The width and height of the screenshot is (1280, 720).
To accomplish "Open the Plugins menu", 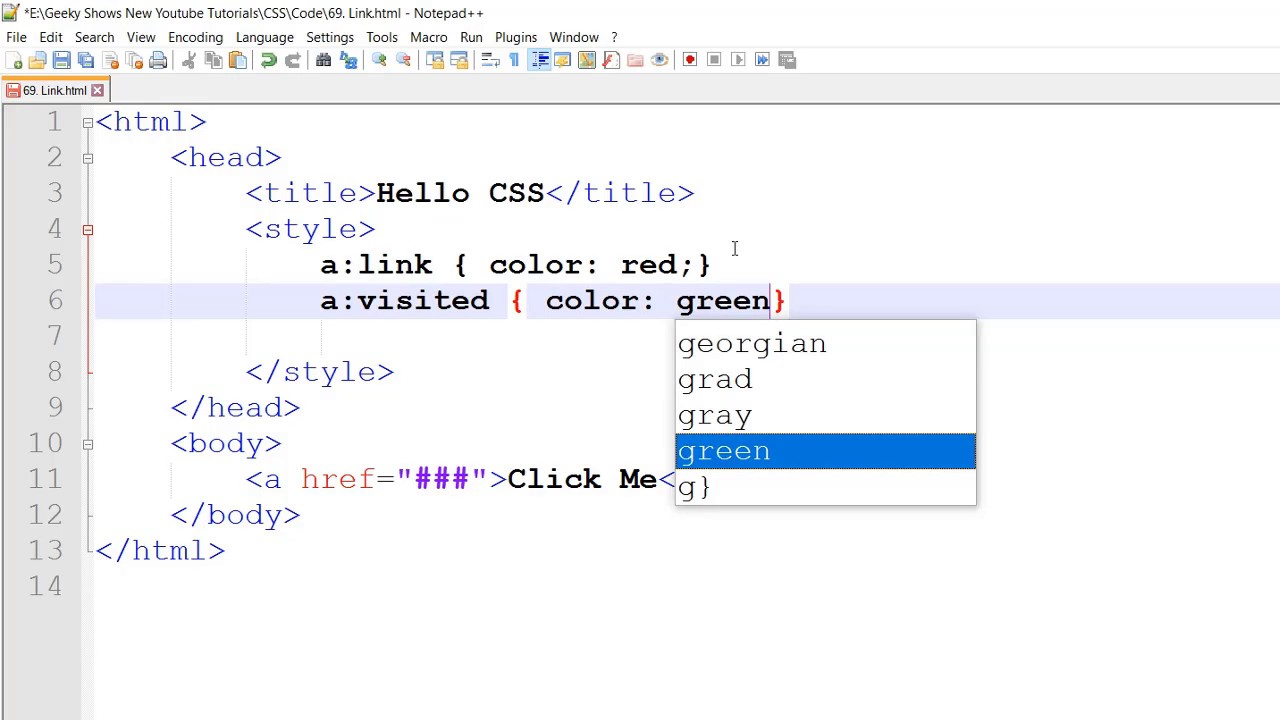I will [x=516, y=37].
